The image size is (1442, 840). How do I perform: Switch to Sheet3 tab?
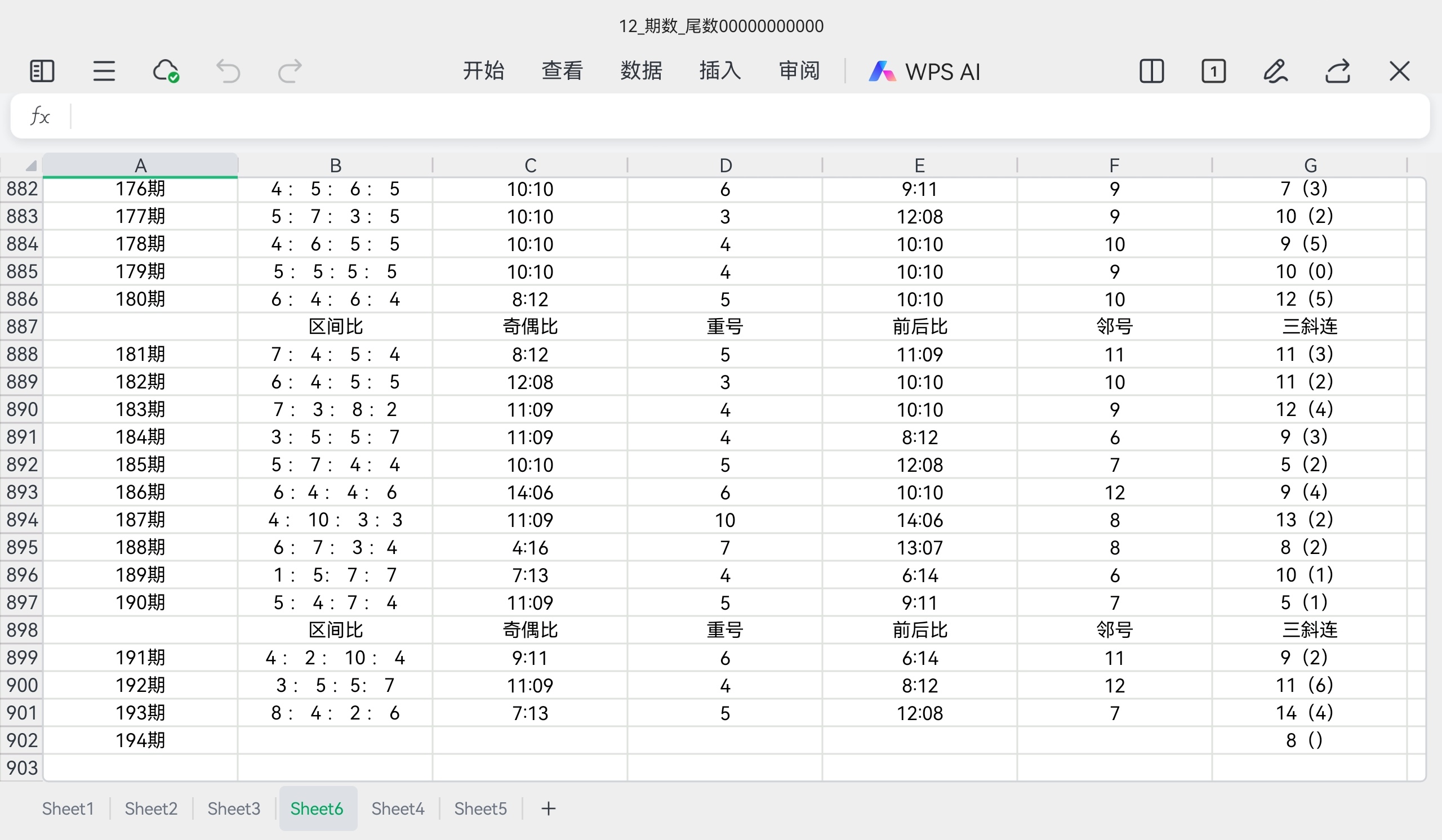coord(233,808)
